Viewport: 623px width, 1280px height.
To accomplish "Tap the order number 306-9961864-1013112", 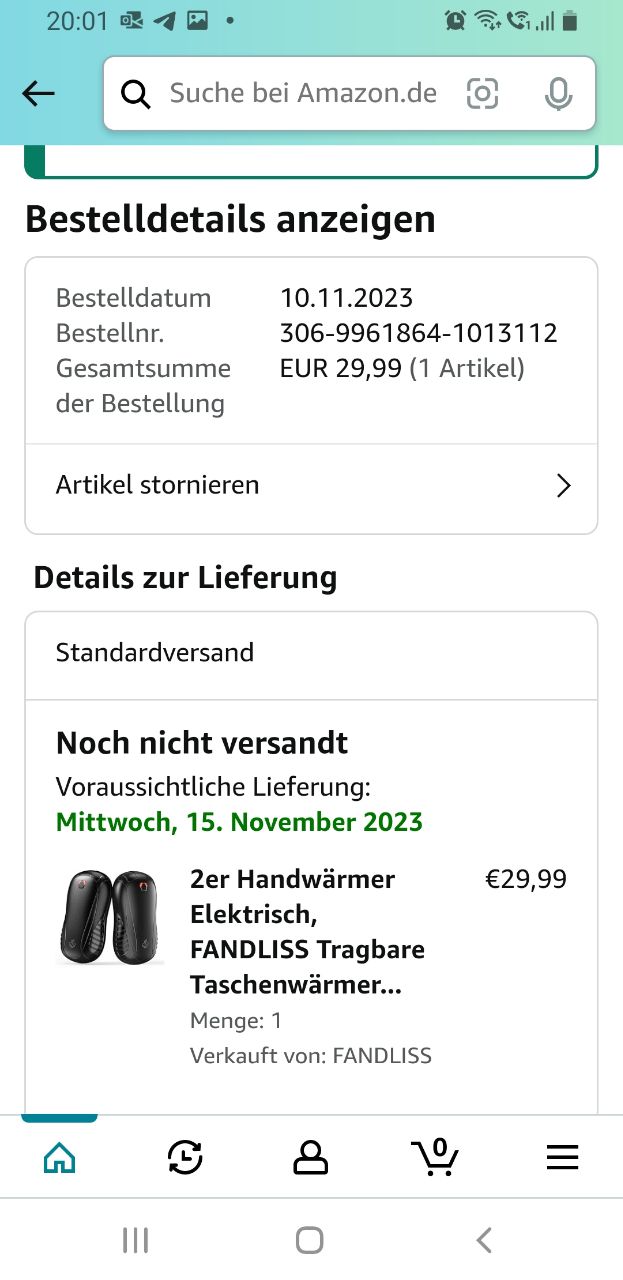I will click(x=418, y=333).
